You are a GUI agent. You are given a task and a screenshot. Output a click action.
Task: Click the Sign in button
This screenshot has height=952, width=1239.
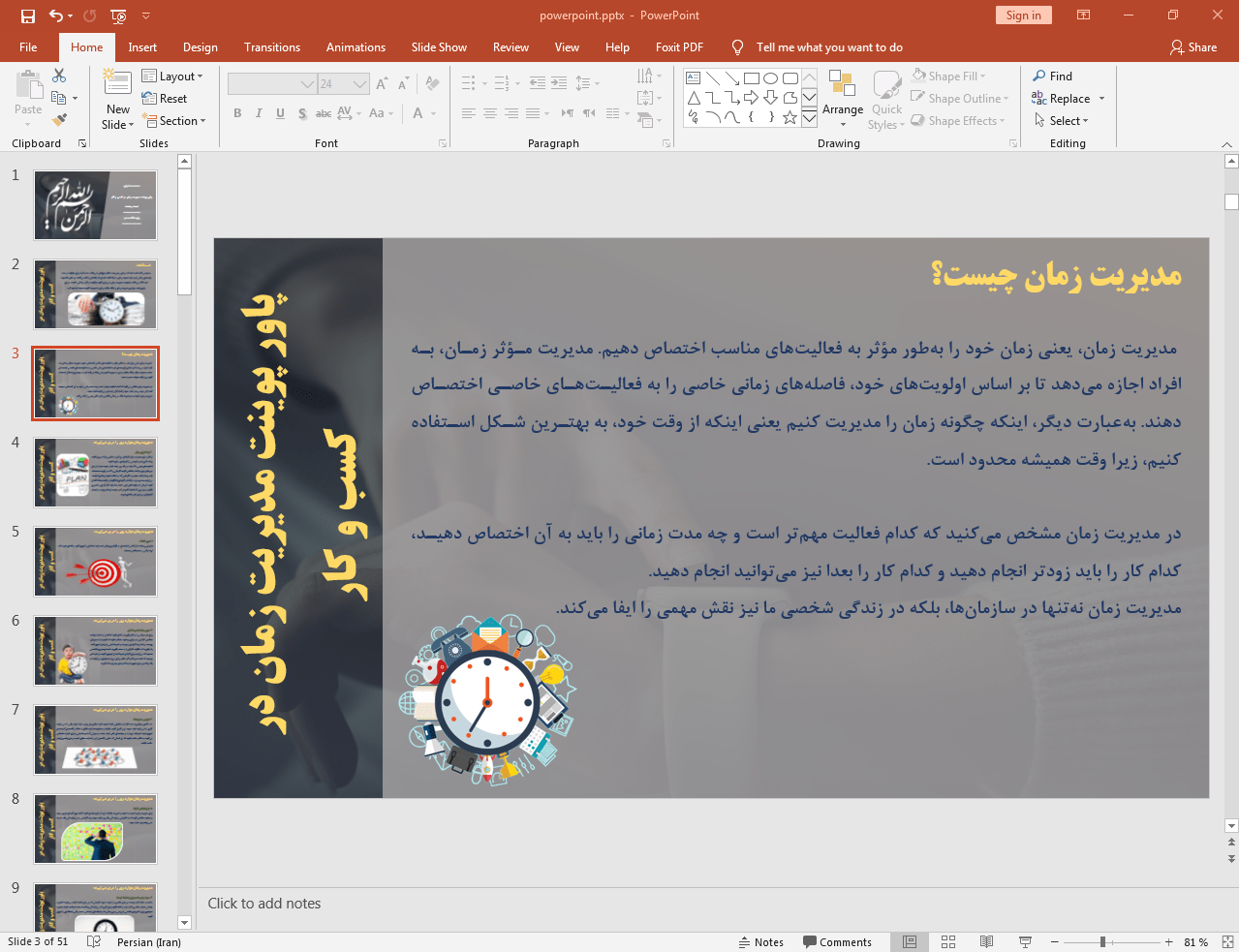point(1023,15)
